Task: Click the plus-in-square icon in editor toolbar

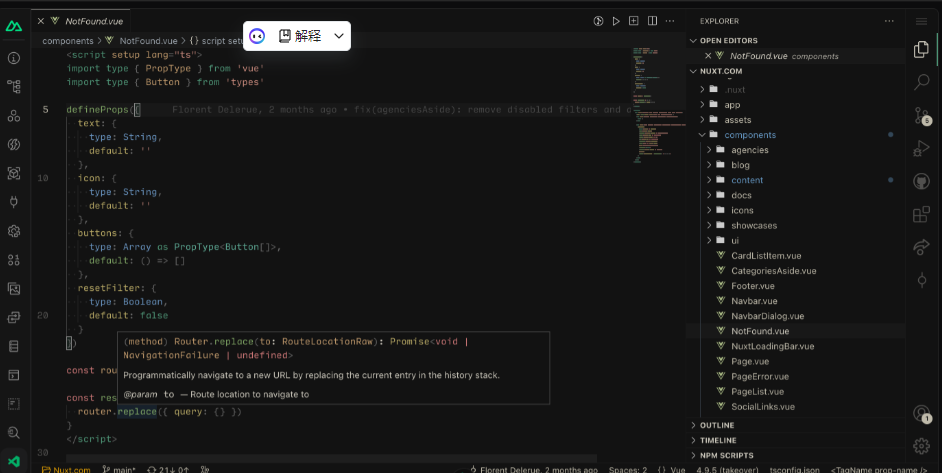Action: (634, 21)
